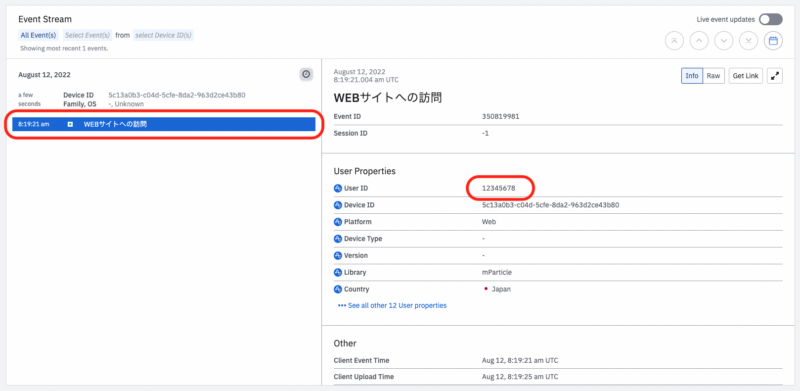Select the 8:19:21 am WEBサイトへの訪問 event row
The width and height of the screenshot is (800, 391).
pyautogui.click(x=164, y=124)
